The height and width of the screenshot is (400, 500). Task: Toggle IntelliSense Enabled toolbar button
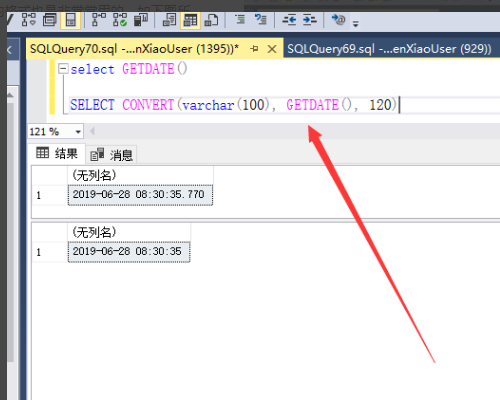point(70,20)
